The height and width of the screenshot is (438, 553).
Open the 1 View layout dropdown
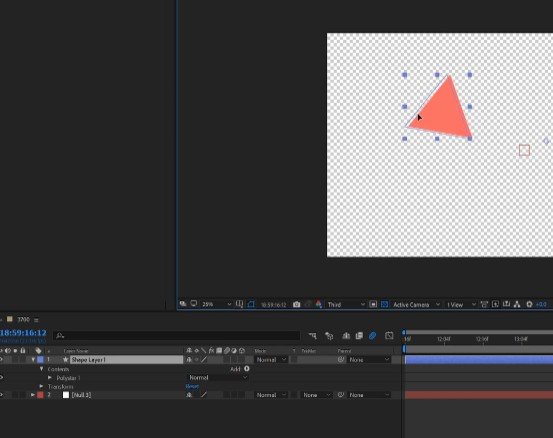tap(461, 304)
